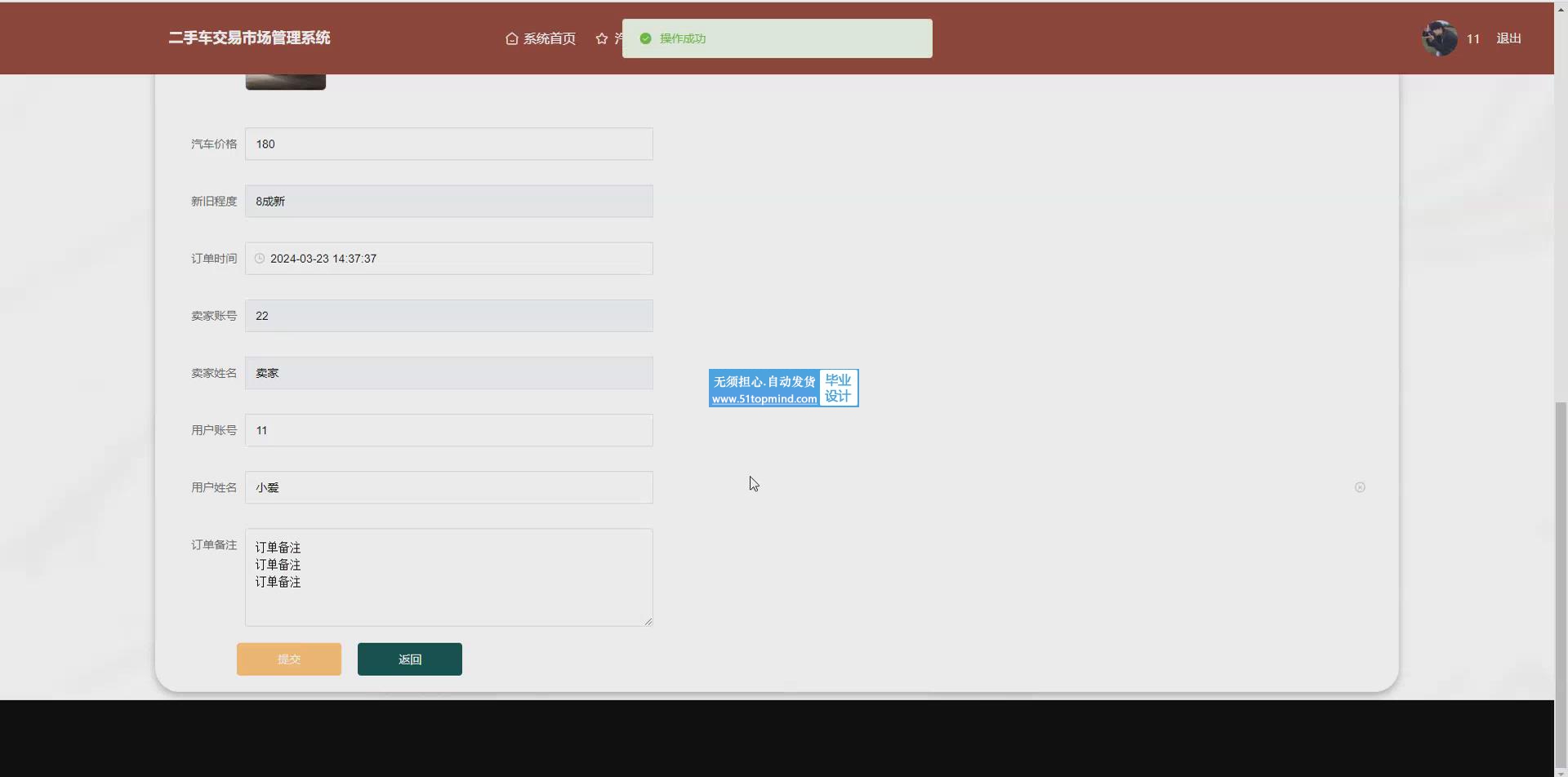Open the 系统首页 menu item
The height and width of the screenshot is (777, 1568).
(549, 38)
